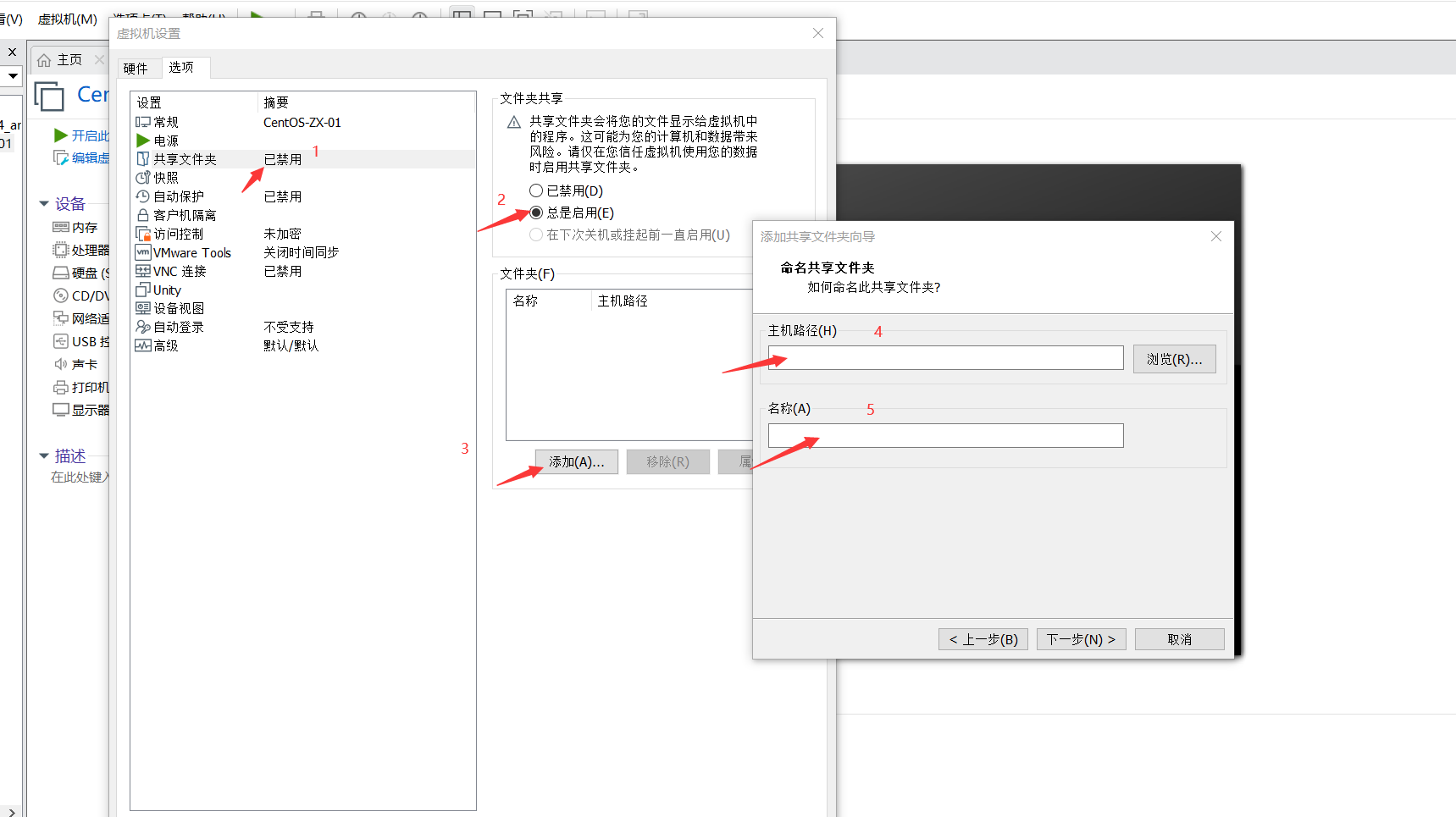Click the 常规 general settings icon
Screen dimensions: 1456x817
[x=143, y=122]
